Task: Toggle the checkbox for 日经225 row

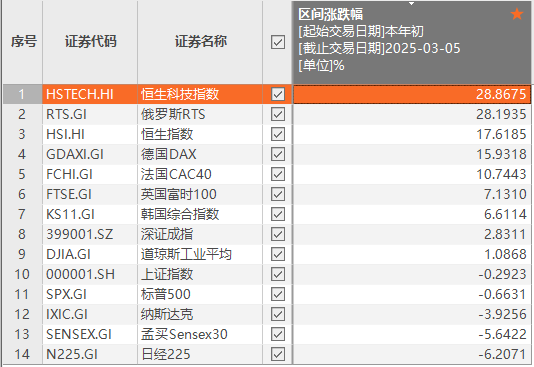Action: point(278,354)
